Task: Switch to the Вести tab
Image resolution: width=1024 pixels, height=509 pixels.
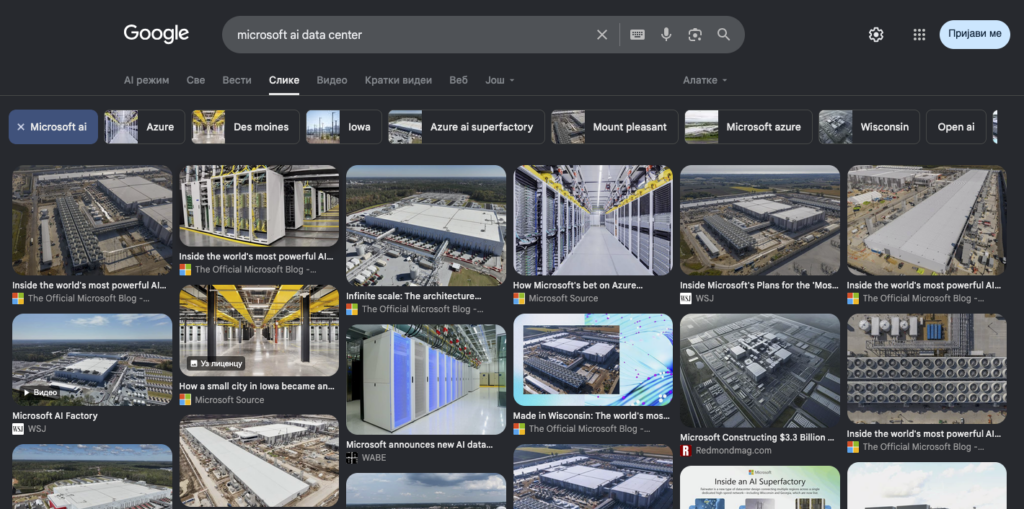Action: pyautogui.click(x=237, y=80)
